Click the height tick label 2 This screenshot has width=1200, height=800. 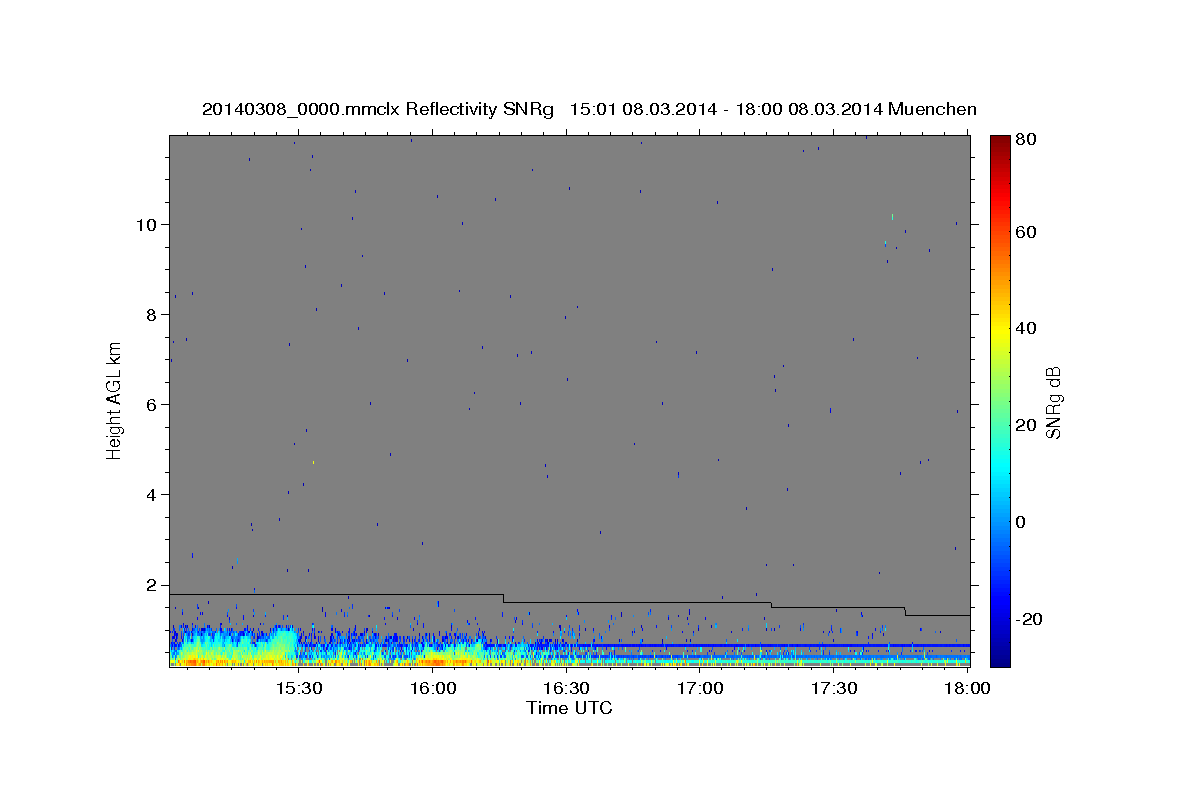coord(152,585)
